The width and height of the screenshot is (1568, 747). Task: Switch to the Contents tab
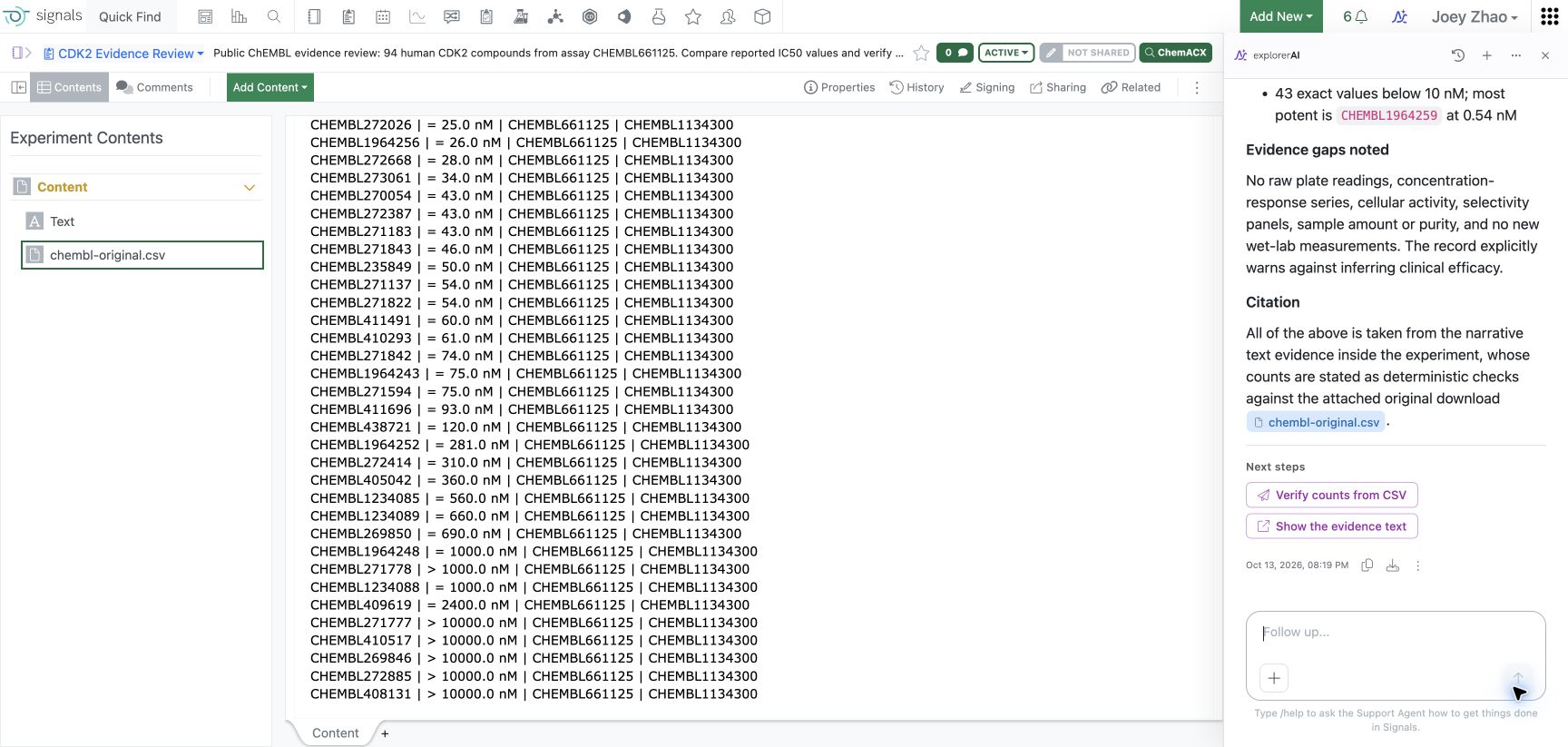pyautogui.click(x=70, y=87)
